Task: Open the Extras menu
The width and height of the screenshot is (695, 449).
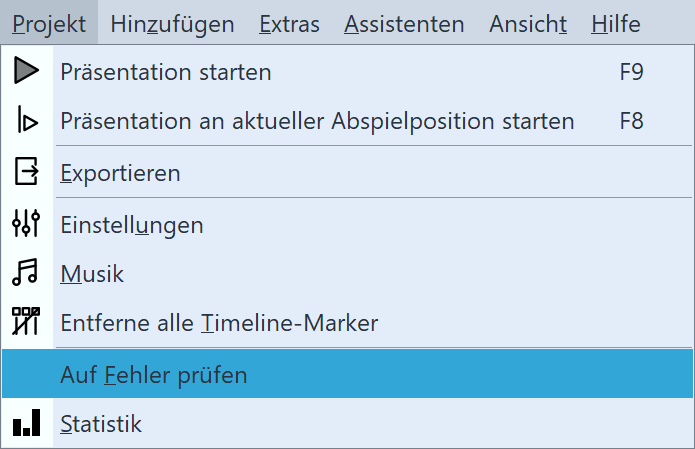Action: click(x=289, y=23)
